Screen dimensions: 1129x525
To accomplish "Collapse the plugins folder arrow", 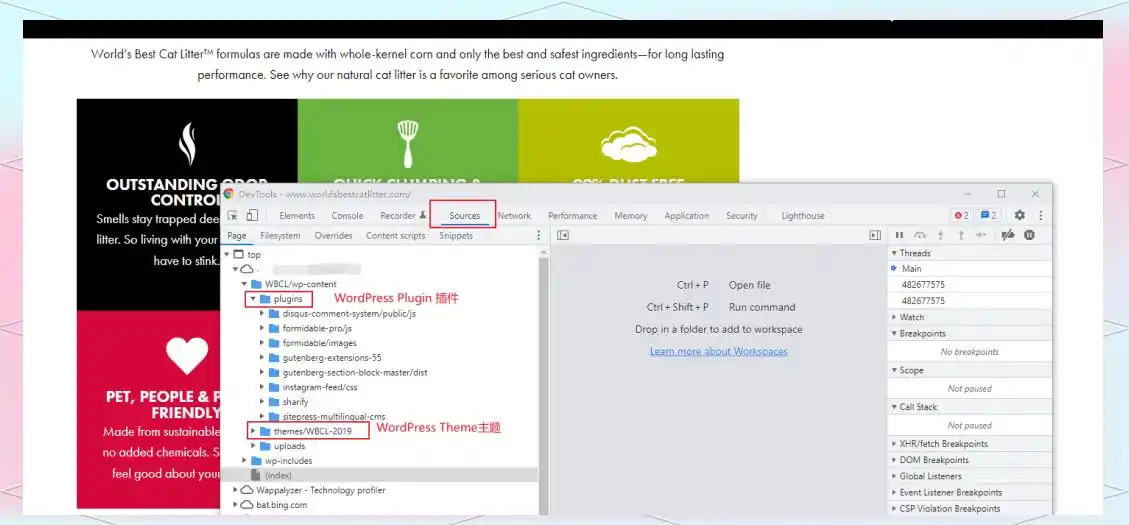I will (x=253, y=299).
